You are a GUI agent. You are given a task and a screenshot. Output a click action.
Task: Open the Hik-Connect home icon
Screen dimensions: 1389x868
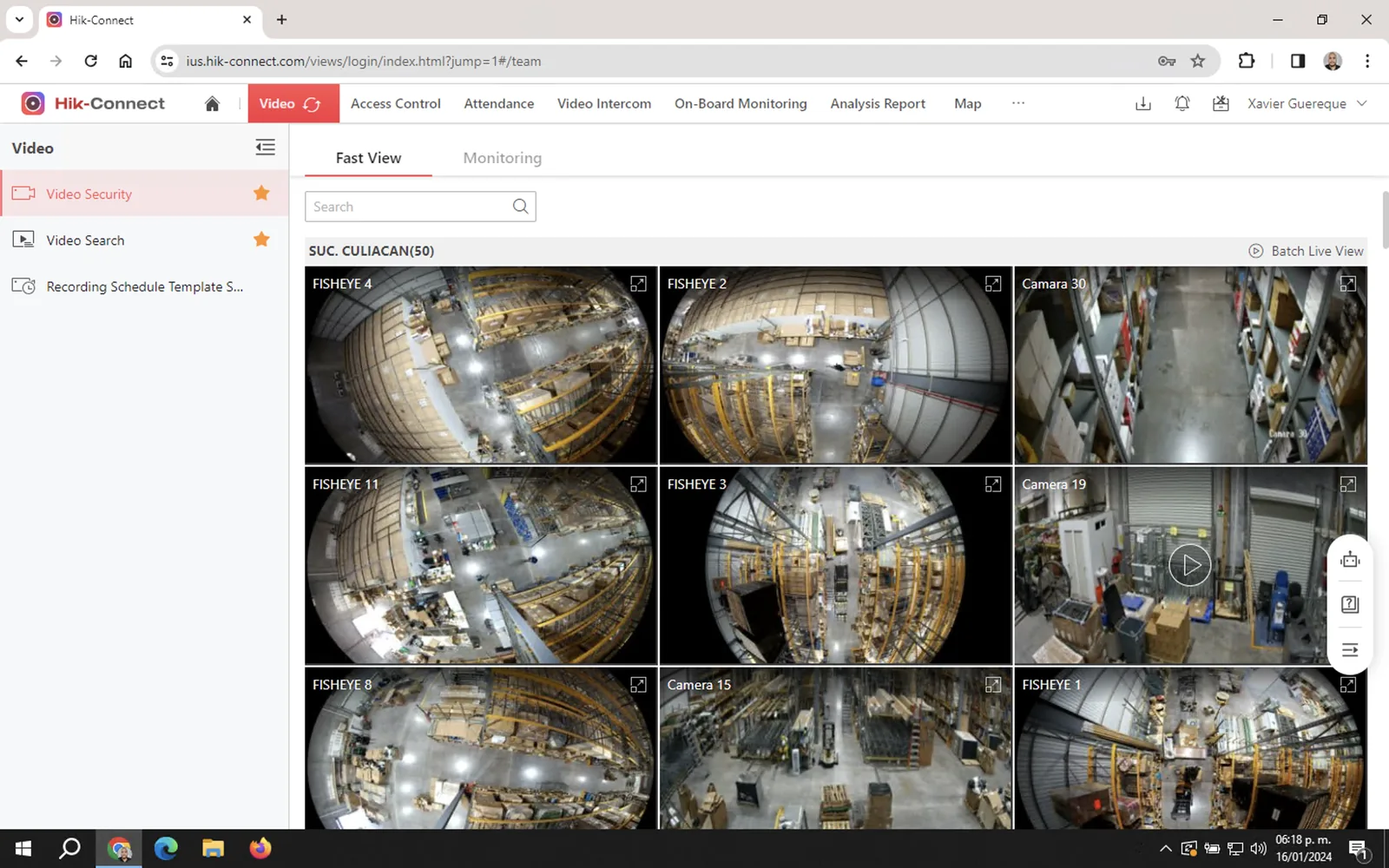click(x=212, y=104)
